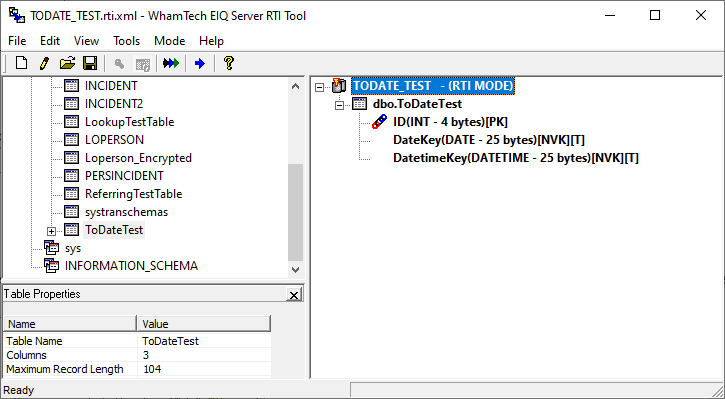Click the left tree vertical scrollbar thumb
725x399 pixels.
pos(295,213)
